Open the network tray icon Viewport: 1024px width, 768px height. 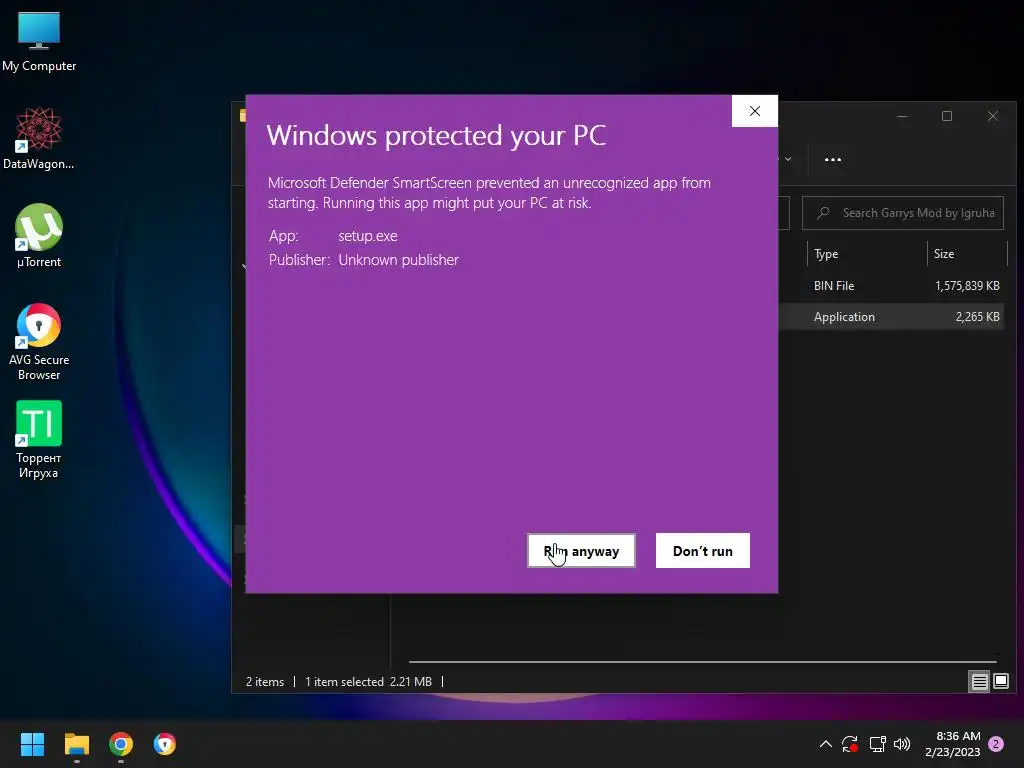(877, 744)
